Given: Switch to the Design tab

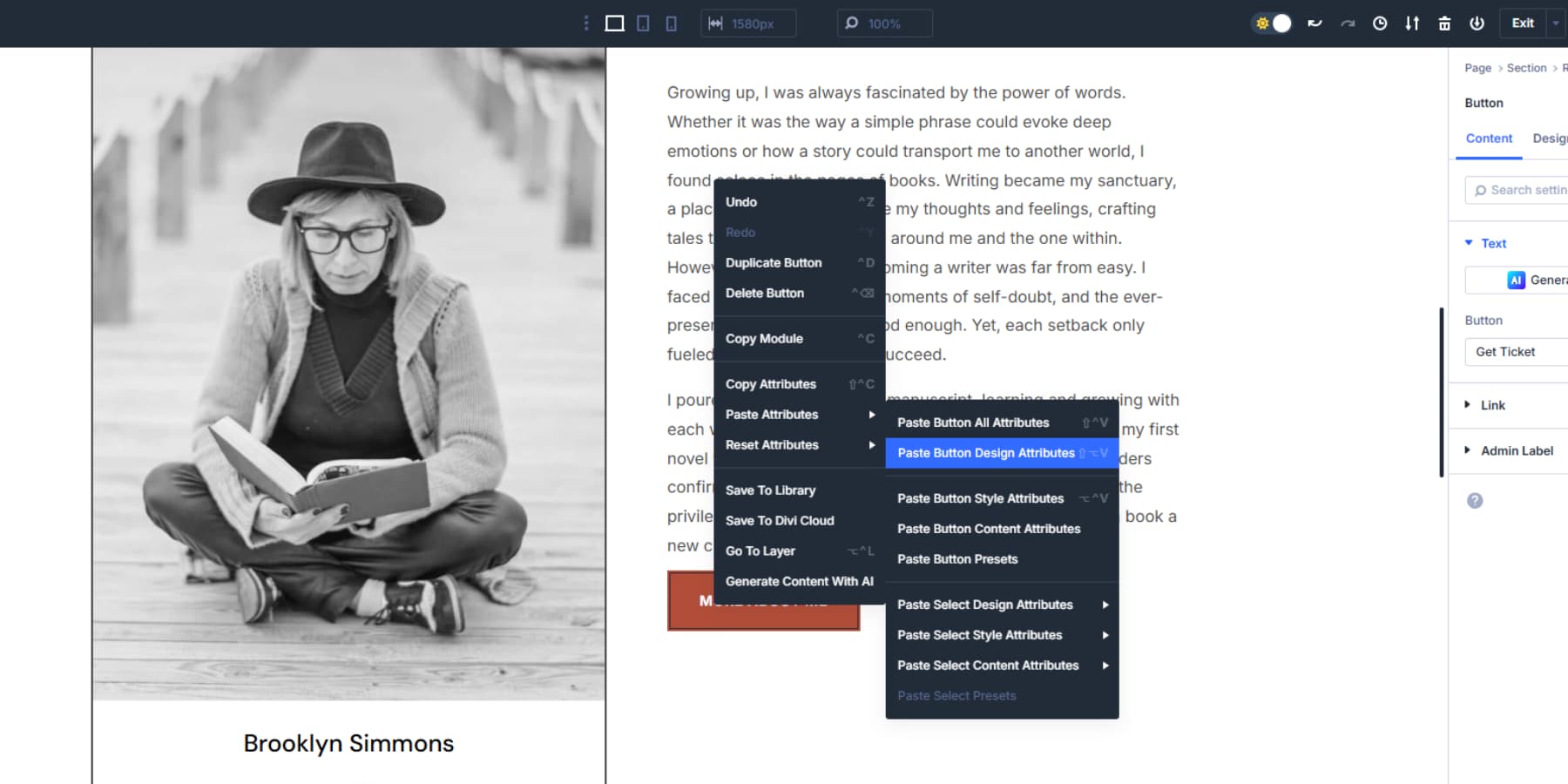Looking at the screenshot, I should coord(1549,138).
